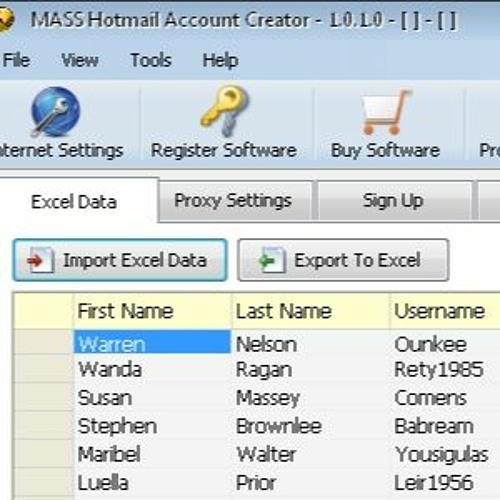This screenshot has width=500, height=500.
Task: Switch to the Excel Data tab
Action: pos(79,202)
